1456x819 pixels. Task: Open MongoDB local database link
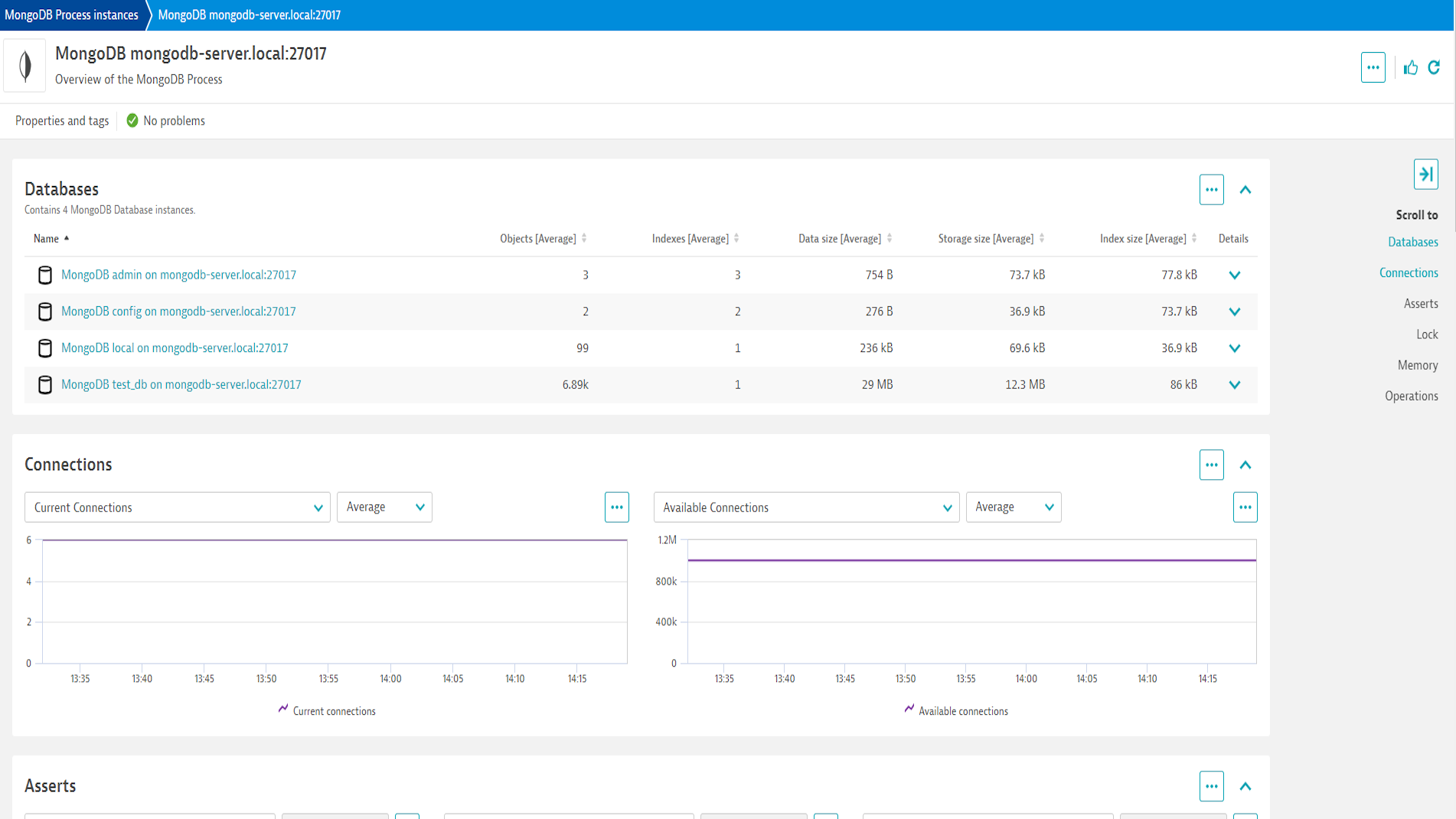point(175,348)
